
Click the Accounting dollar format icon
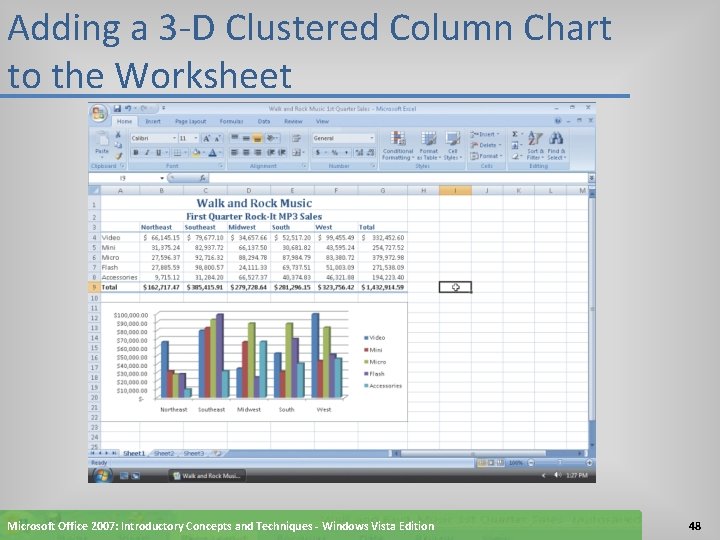(317, 152)
